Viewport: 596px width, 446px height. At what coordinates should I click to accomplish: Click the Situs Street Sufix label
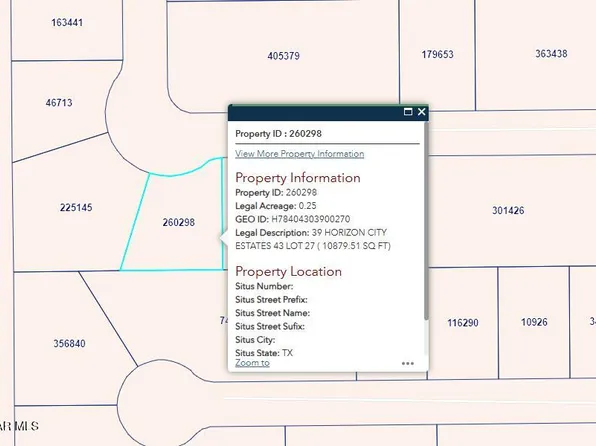click(270, 326)
